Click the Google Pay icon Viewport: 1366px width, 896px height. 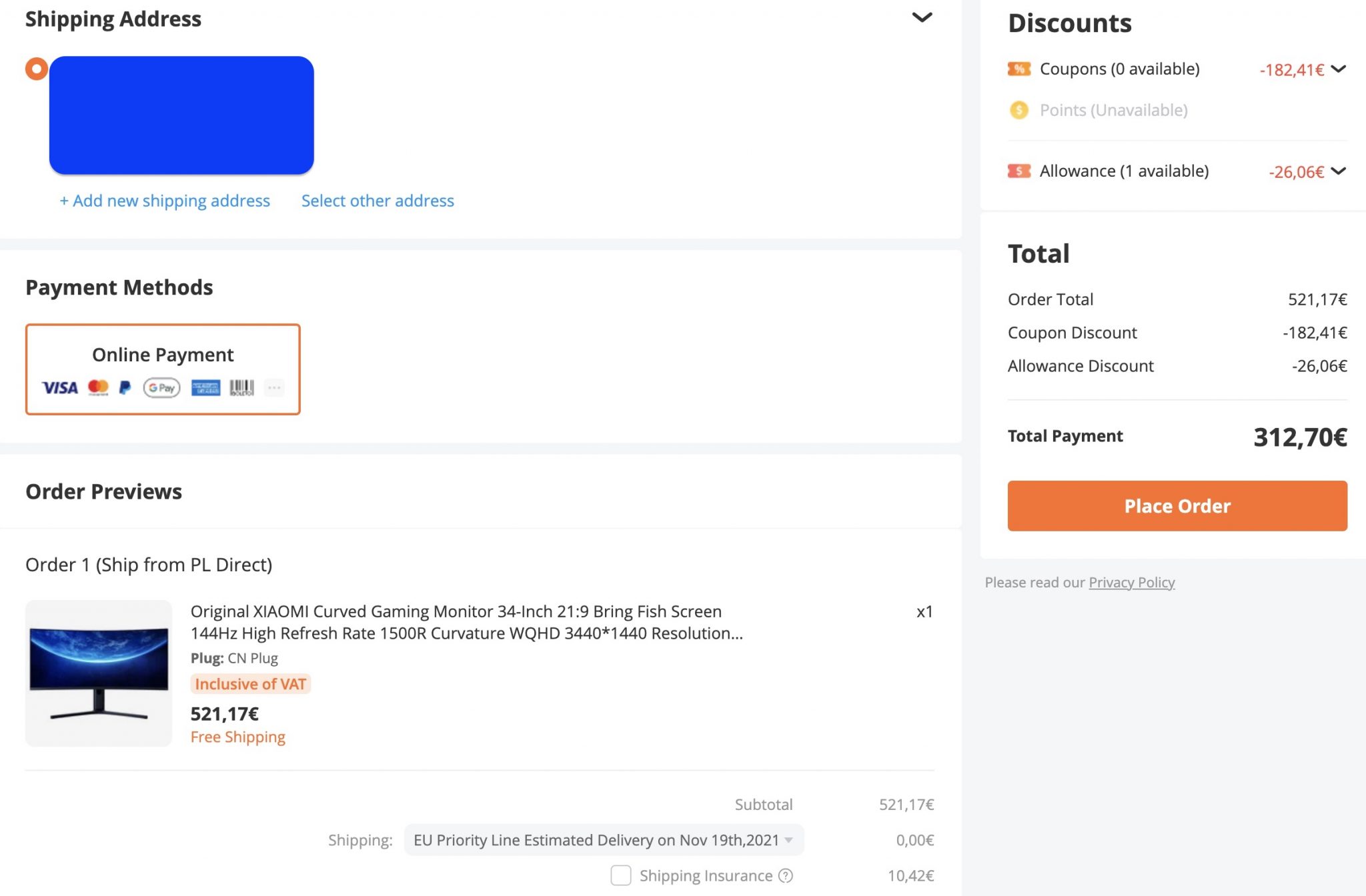162,387
